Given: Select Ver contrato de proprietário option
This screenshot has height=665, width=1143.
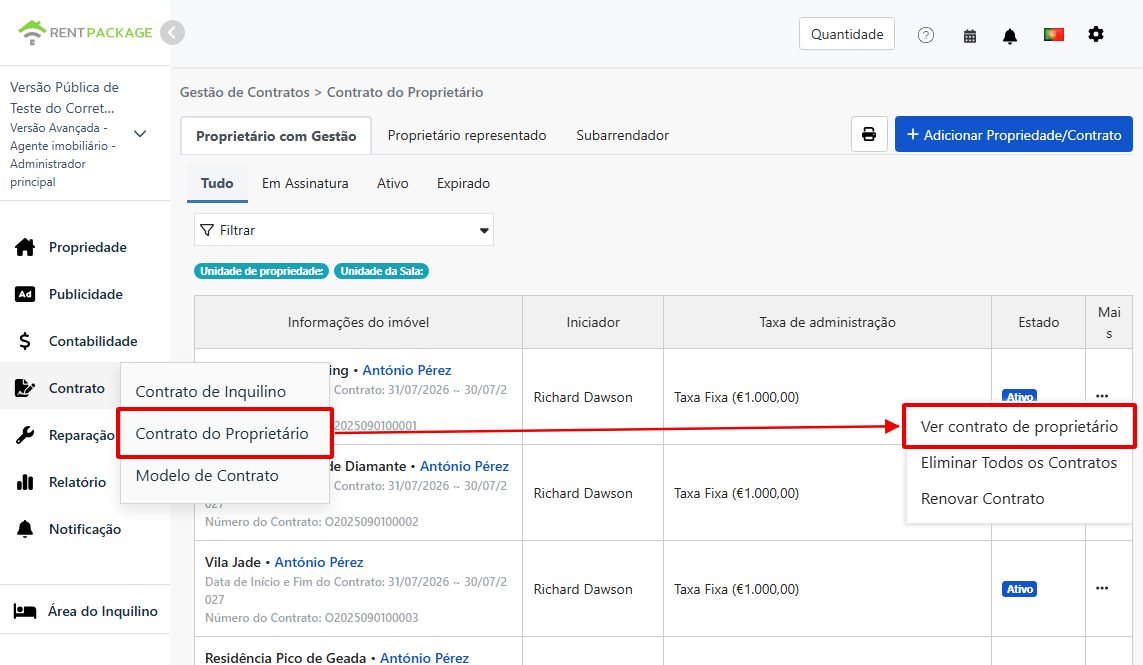Looking at the screenshot, I should [x=1019, y=427].
